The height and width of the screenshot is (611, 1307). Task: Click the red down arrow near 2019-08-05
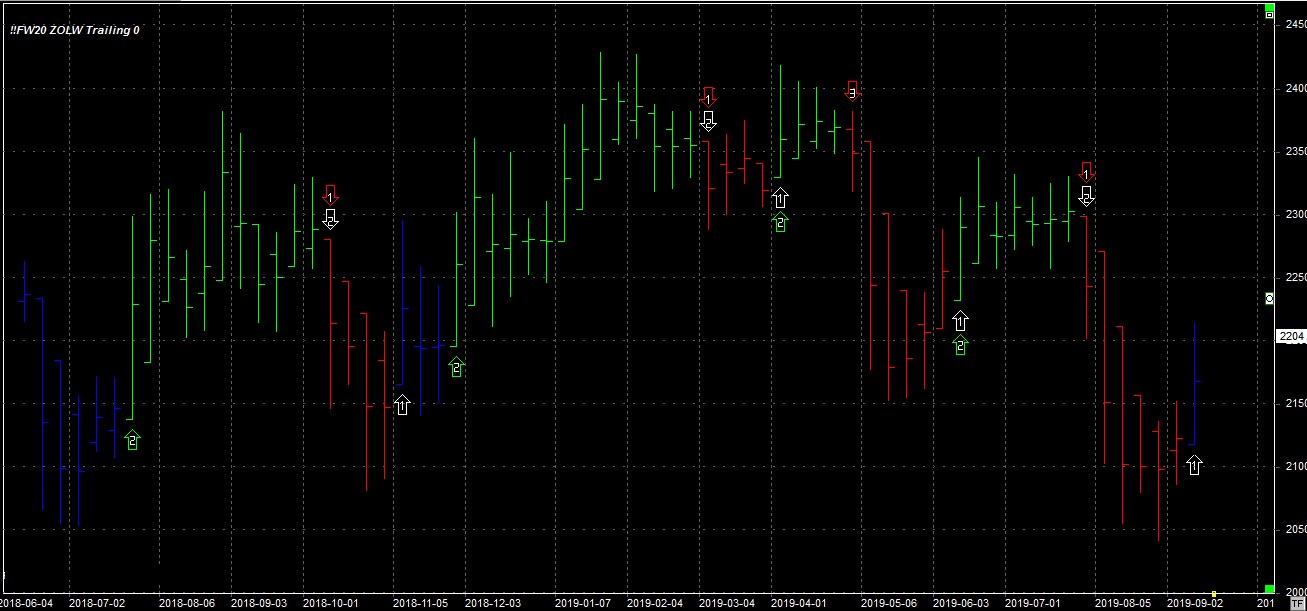1087,170
